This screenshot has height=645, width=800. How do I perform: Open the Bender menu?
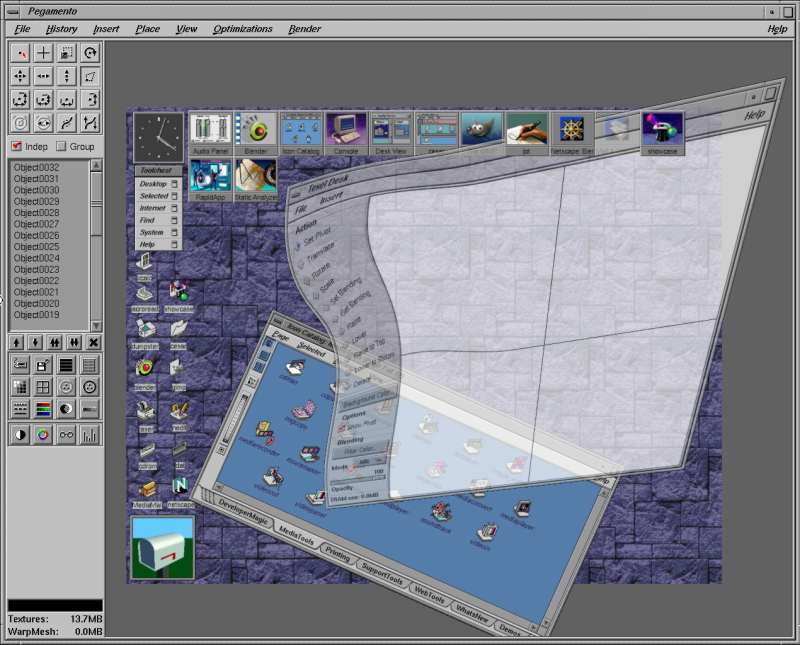click(305, 29)
